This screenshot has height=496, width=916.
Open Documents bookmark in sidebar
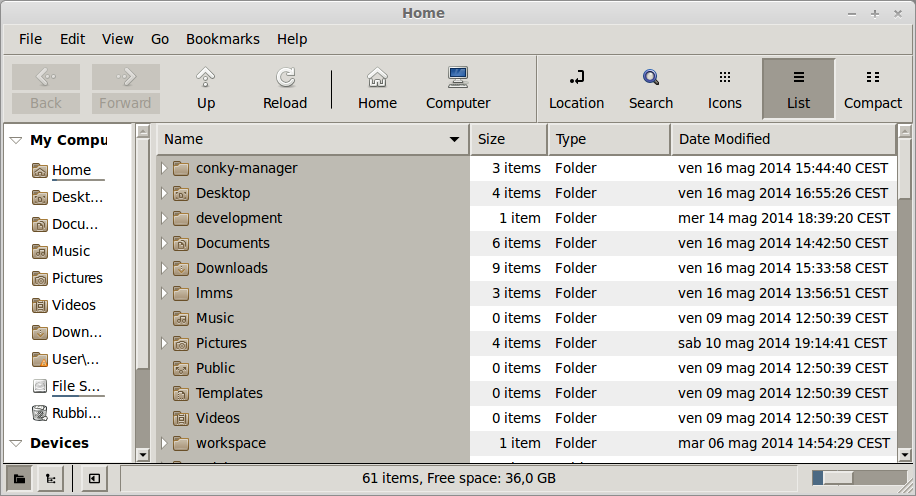[x=67, y=224]
